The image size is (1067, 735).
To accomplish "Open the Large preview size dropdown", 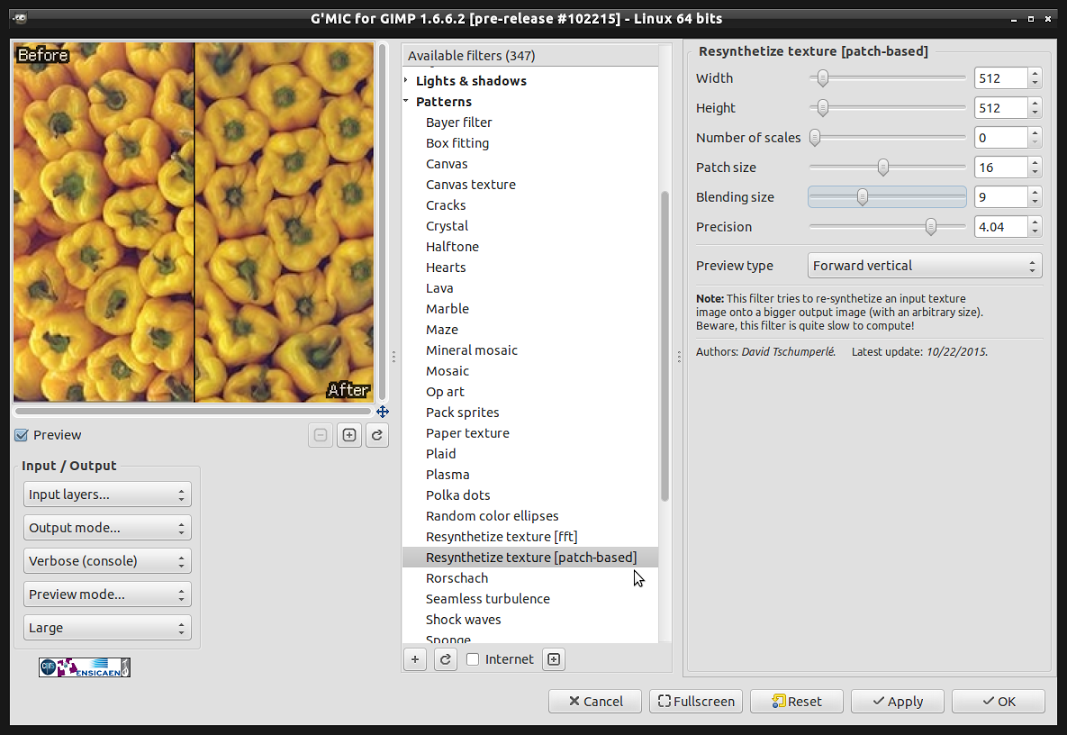I will [x=107, y=627].
